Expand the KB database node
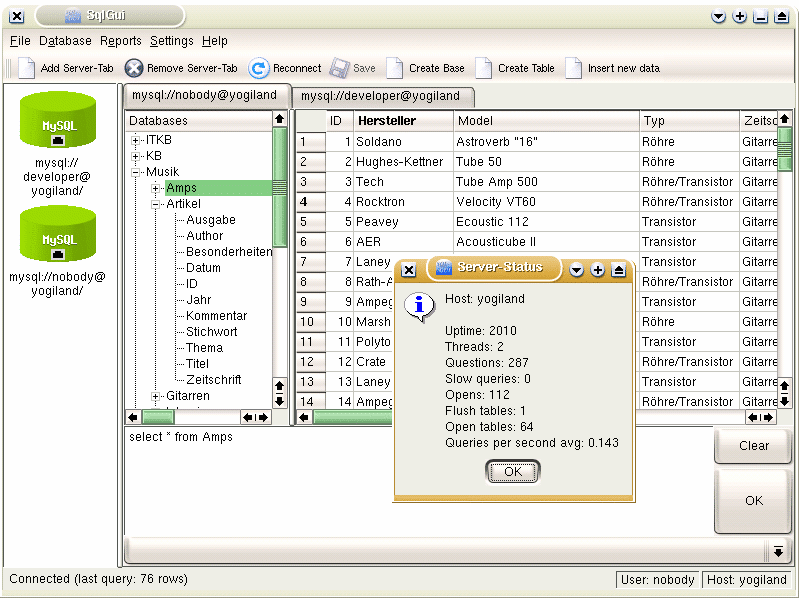The width and height of the screenshot is (799, 598). (136, 156)
